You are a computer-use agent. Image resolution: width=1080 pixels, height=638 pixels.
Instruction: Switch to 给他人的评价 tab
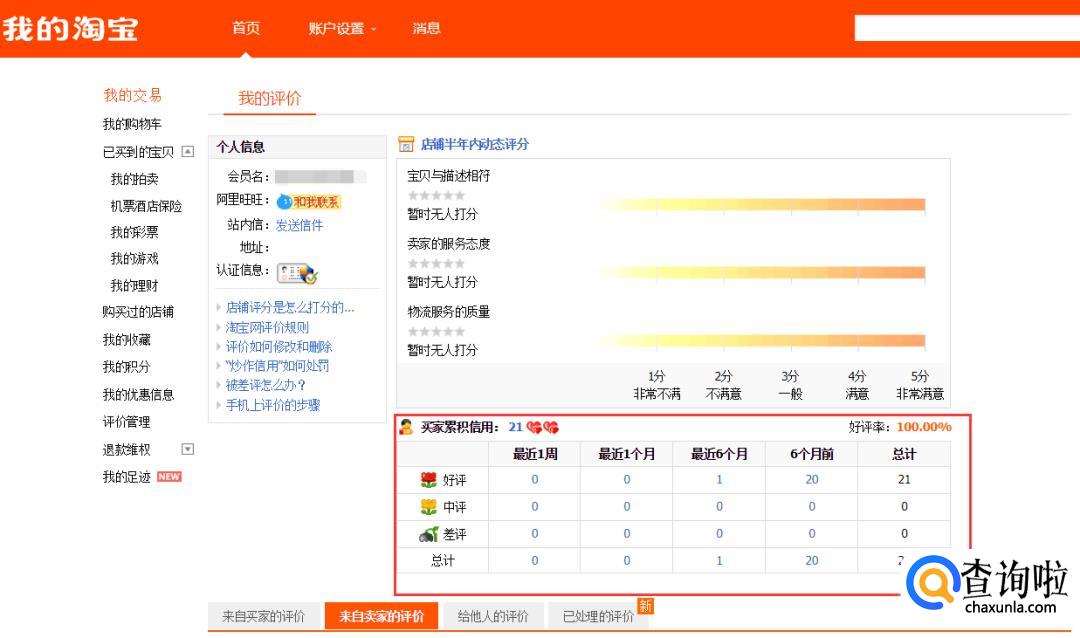(x=493, y=616)
